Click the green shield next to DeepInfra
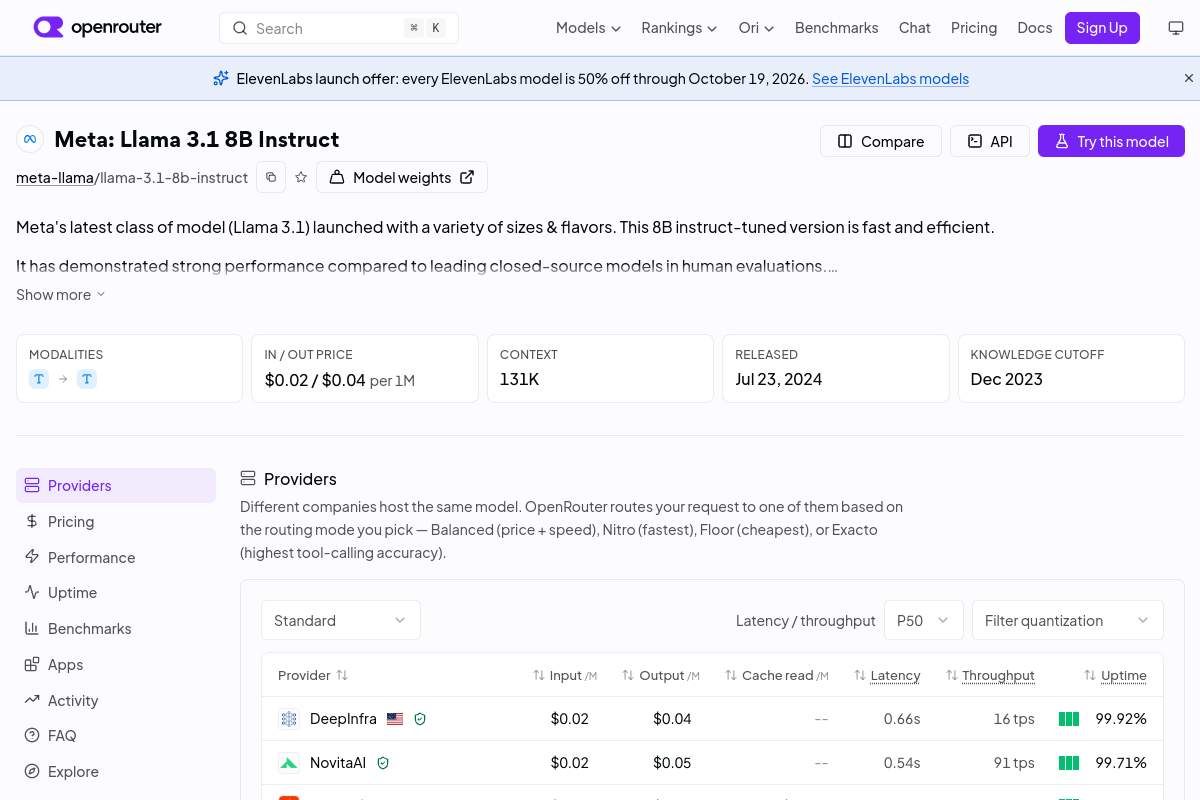The width and height of the screenshot is (1200, 800). 420,719
